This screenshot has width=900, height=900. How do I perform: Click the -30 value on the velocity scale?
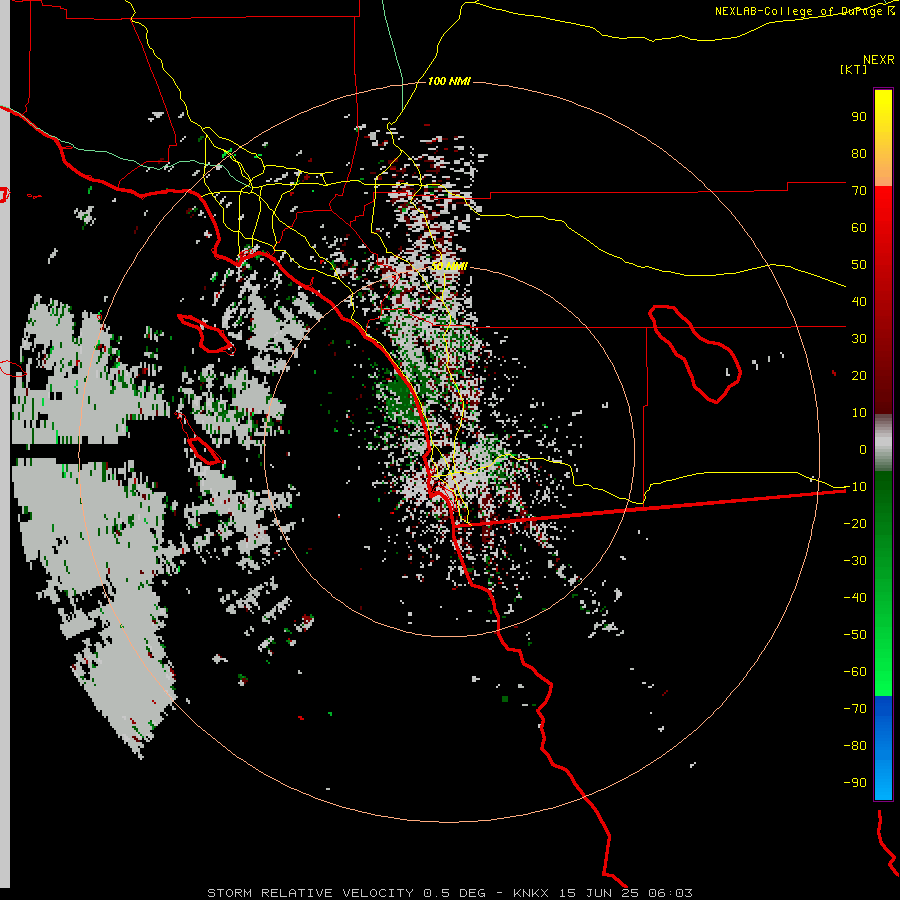tap(855, 561)
